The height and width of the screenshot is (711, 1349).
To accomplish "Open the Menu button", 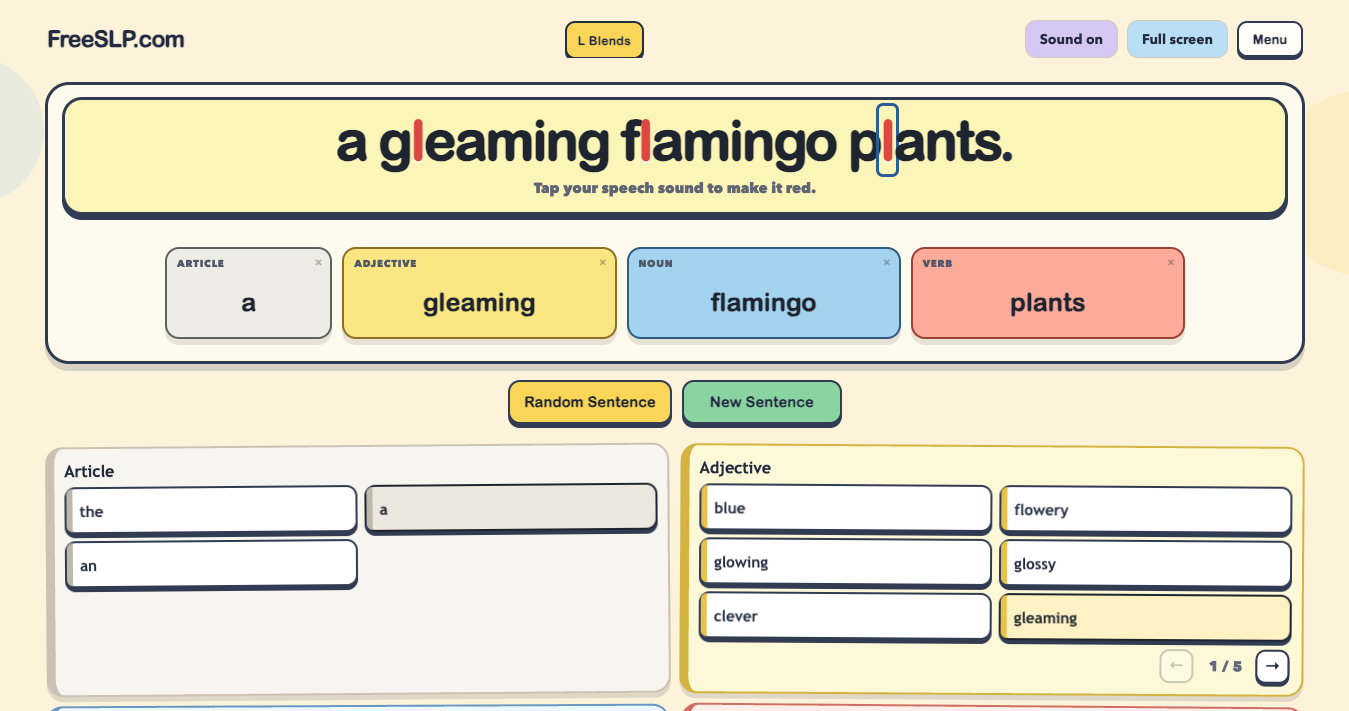I will click(x=1270, y=39).
